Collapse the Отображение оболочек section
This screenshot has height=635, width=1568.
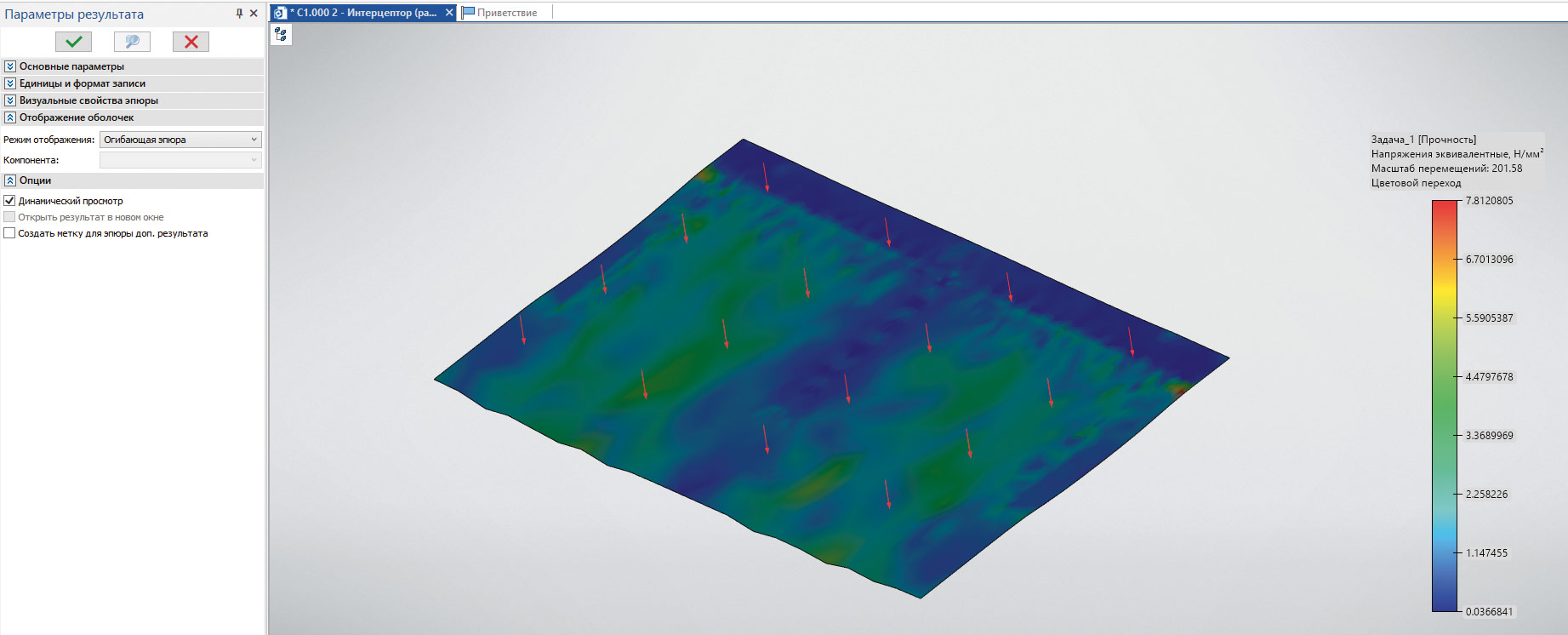point(10,117)
